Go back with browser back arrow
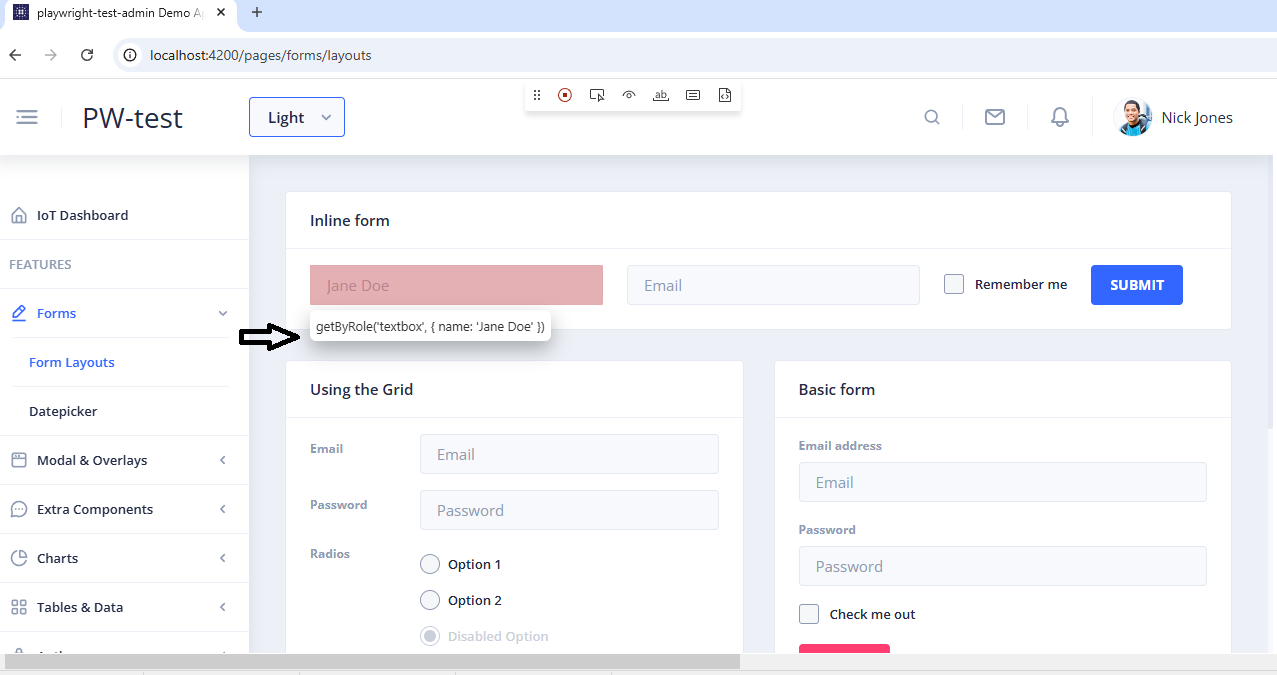Image resolution: width=1277 pixels, height=675 pixels. (15, 55)
